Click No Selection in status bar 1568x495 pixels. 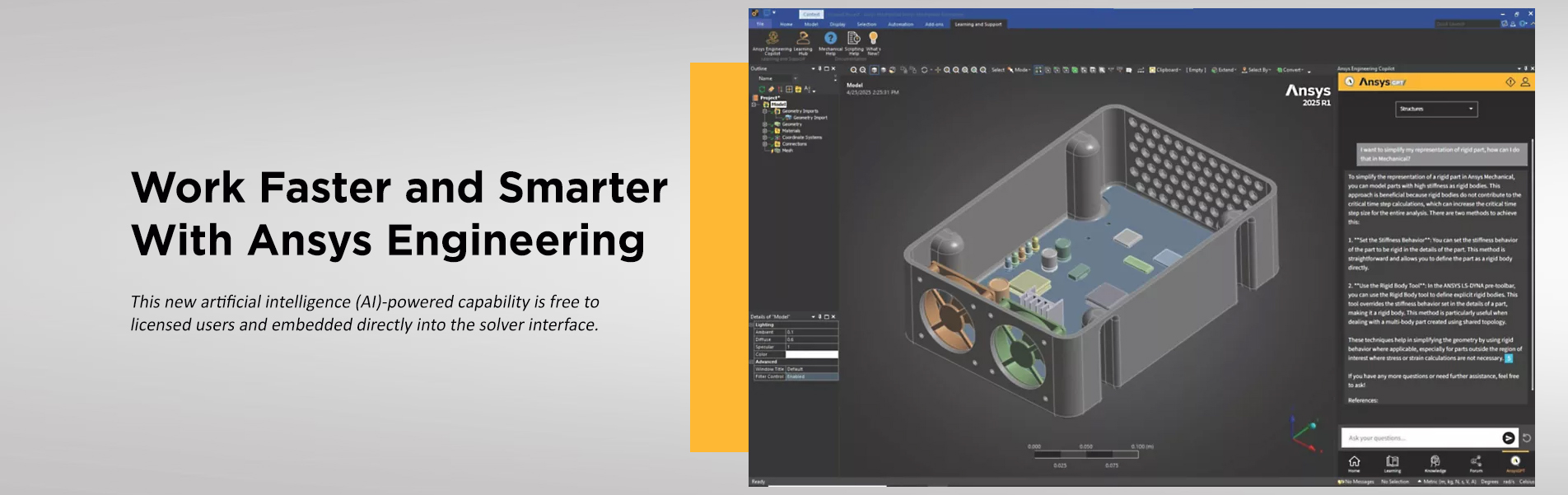pos(1395,482)
